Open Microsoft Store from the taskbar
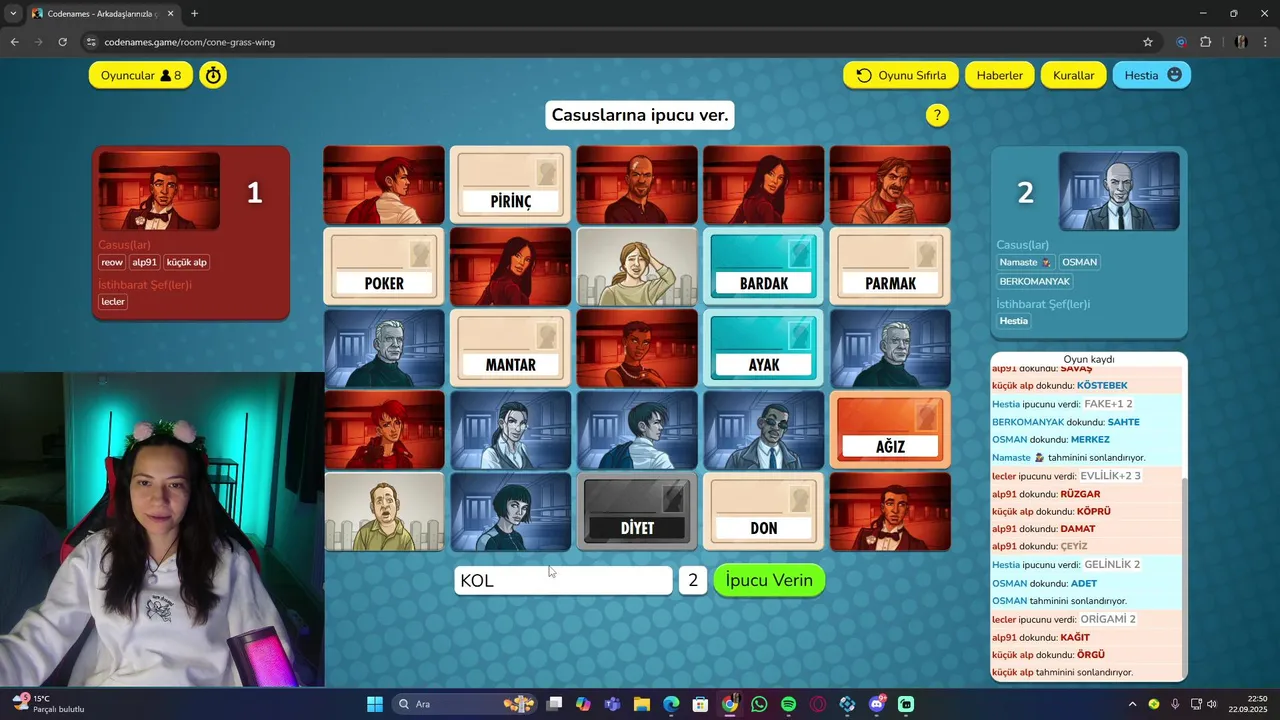The height and width of the screenshot is (720, 1280). click(x=700, y=704)
